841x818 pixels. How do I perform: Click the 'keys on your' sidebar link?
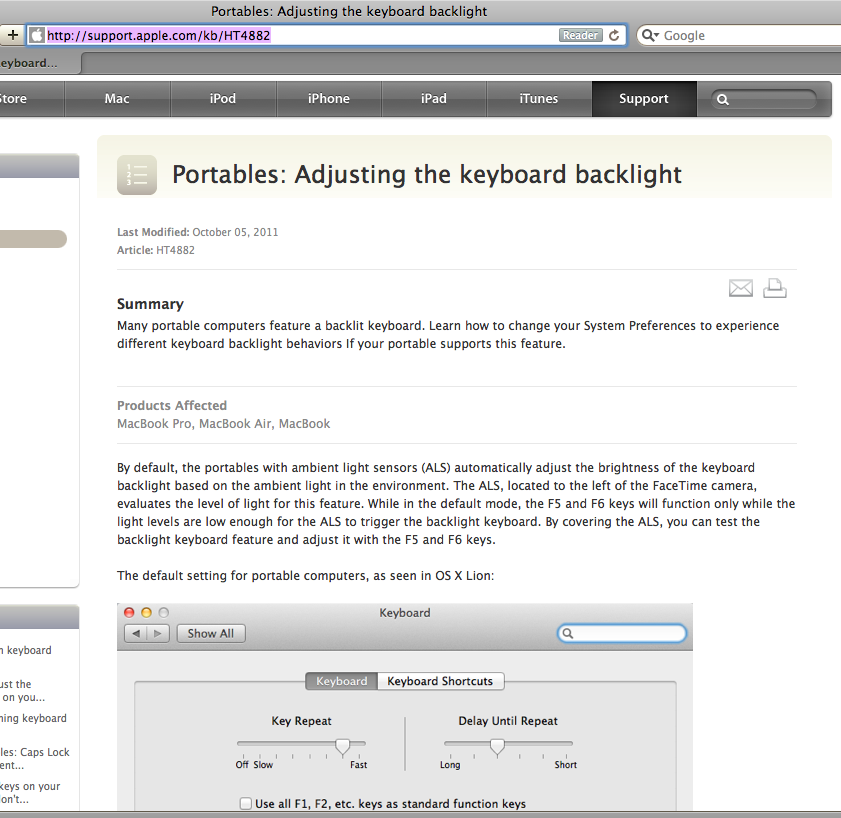(30, 793)
